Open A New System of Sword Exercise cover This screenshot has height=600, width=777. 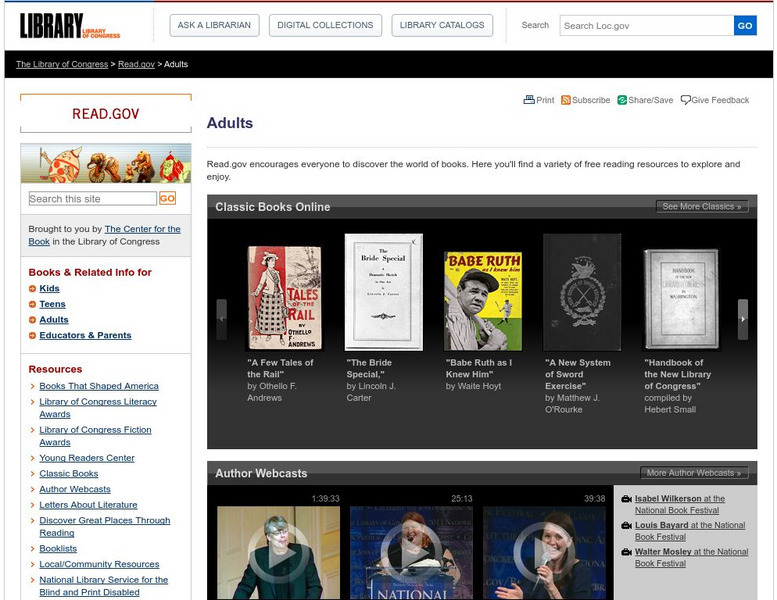(x=582, y=292)
